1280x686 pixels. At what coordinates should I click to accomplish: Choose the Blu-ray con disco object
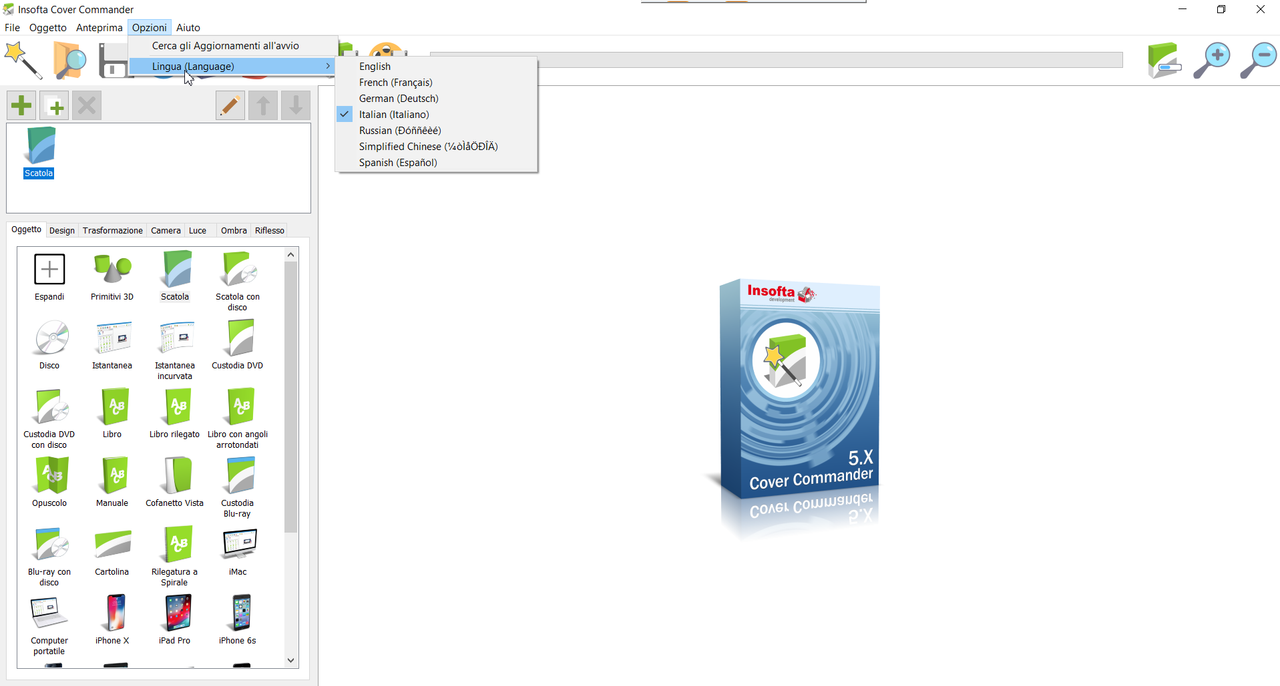(x=49, y=557)
